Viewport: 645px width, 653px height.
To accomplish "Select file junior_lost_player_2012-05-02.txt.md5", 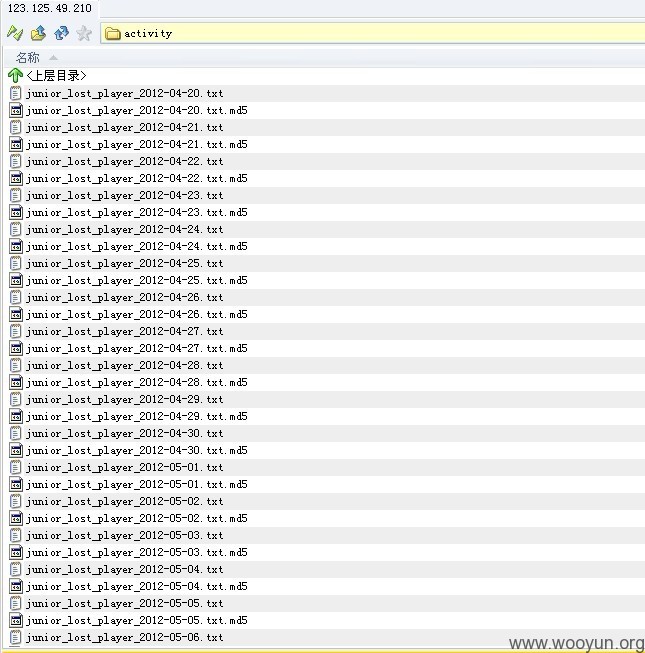I will 137,518.
